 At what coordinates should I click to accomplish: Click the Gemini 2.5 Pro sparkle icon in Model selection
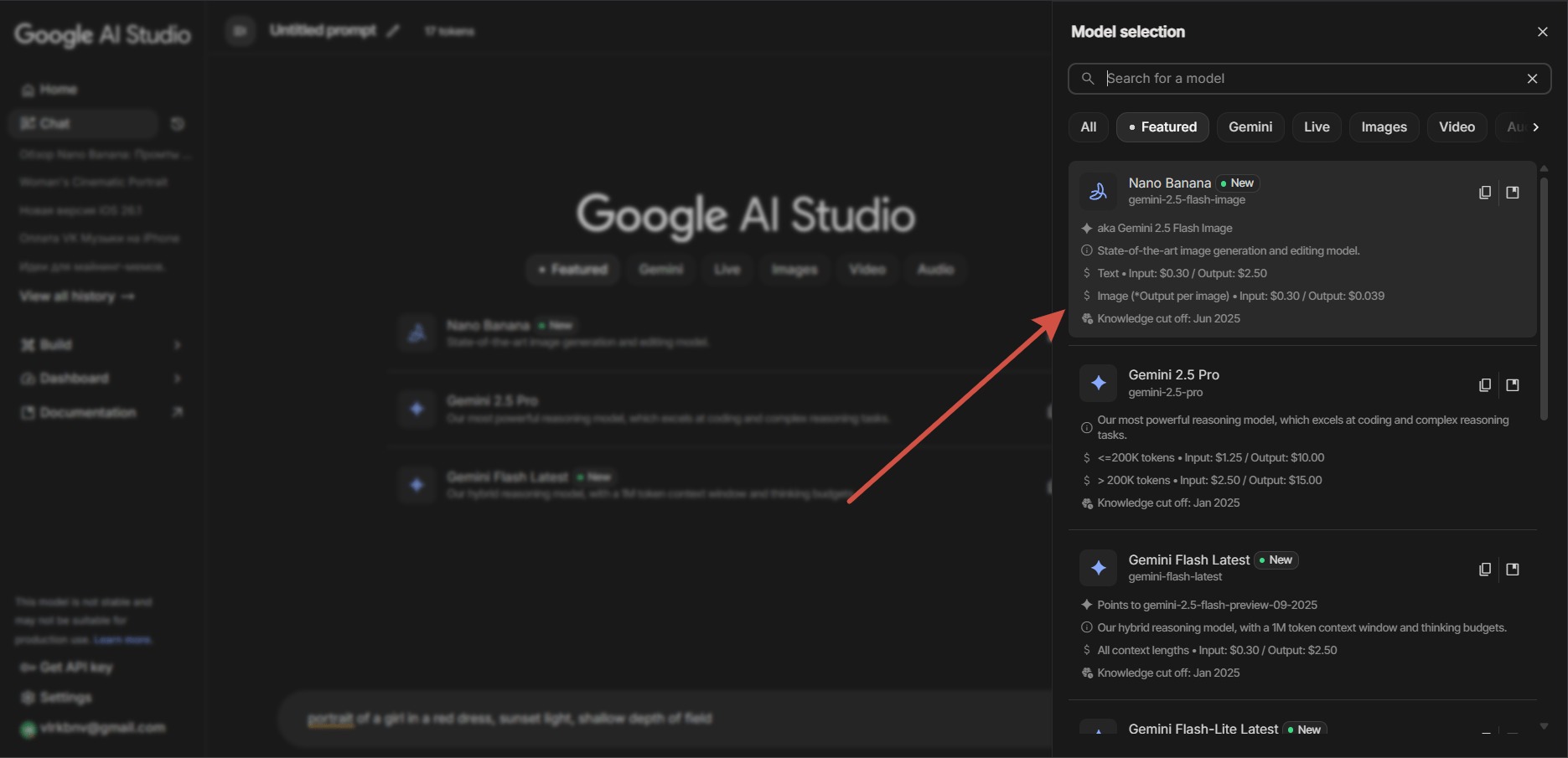pyautogui.click(x=1098, y=384)
